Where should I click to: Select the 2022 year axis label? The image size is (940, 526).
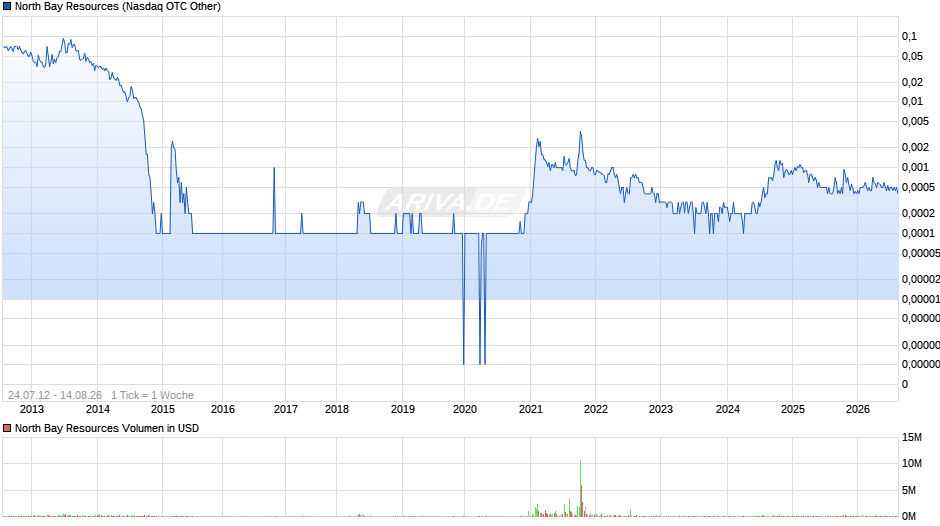[x=595, y=409]
